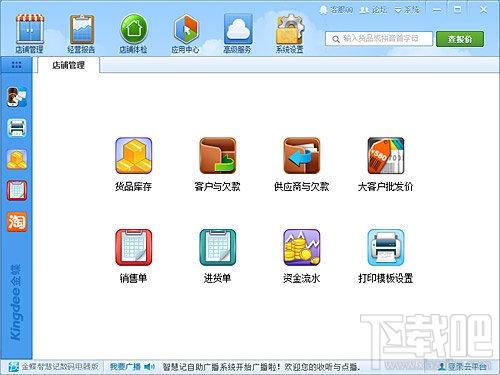Open the 经营报告 report icon
This screenshot has width=500, height=375.
click(x=81, y=33)
